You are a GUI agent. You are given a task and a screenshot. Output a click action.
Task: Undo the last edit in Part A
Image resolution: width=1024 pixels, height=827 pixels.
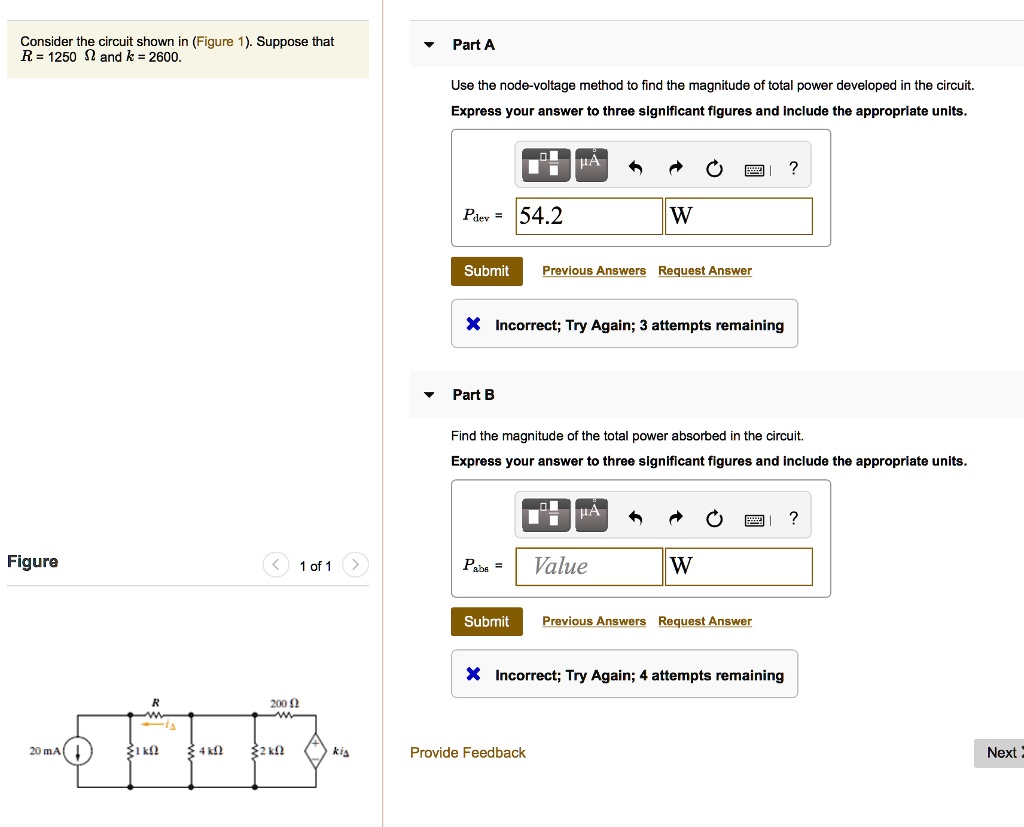tap(634, 169)
